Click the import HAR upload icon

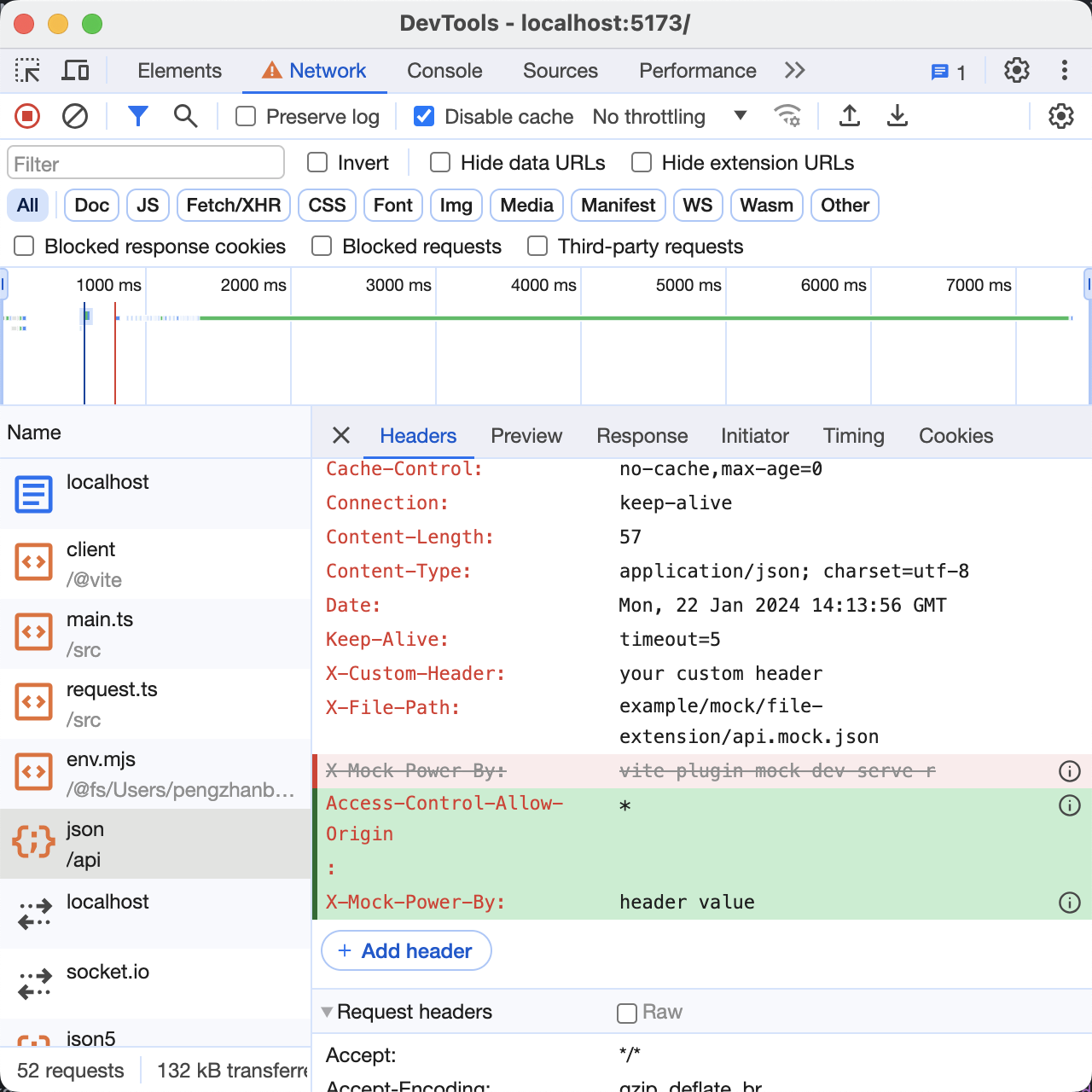click(849, 116)
